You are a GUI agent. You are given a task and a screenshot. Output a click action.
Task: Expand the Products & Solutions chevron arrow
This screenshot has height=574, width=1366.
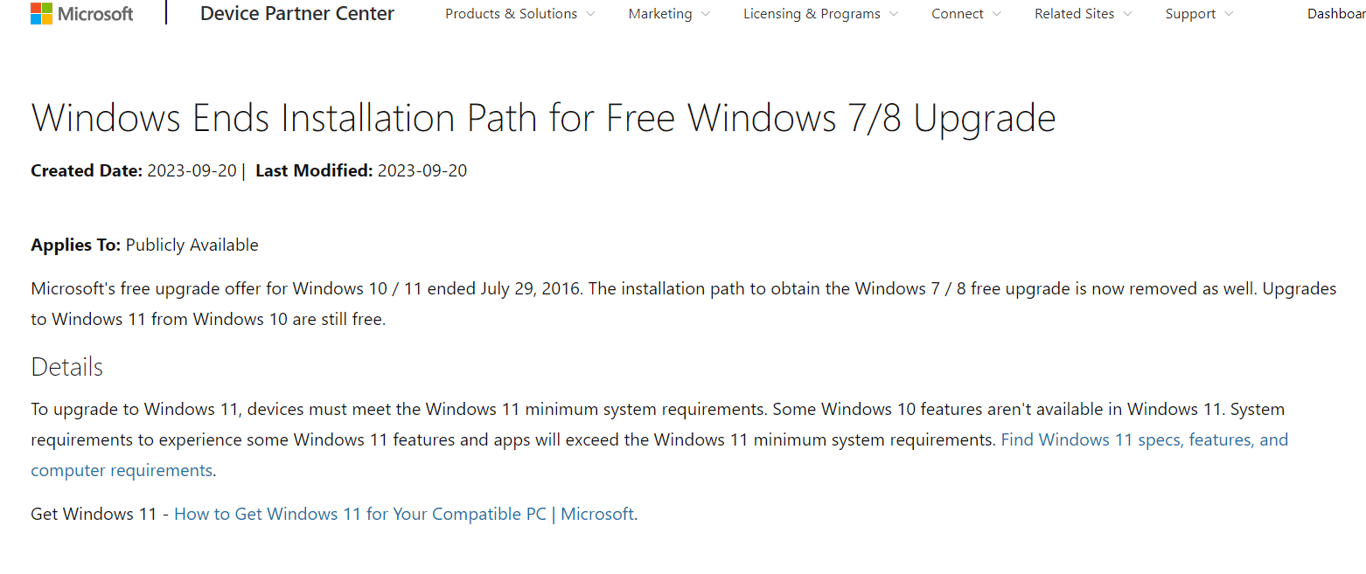tap(590, 14)
